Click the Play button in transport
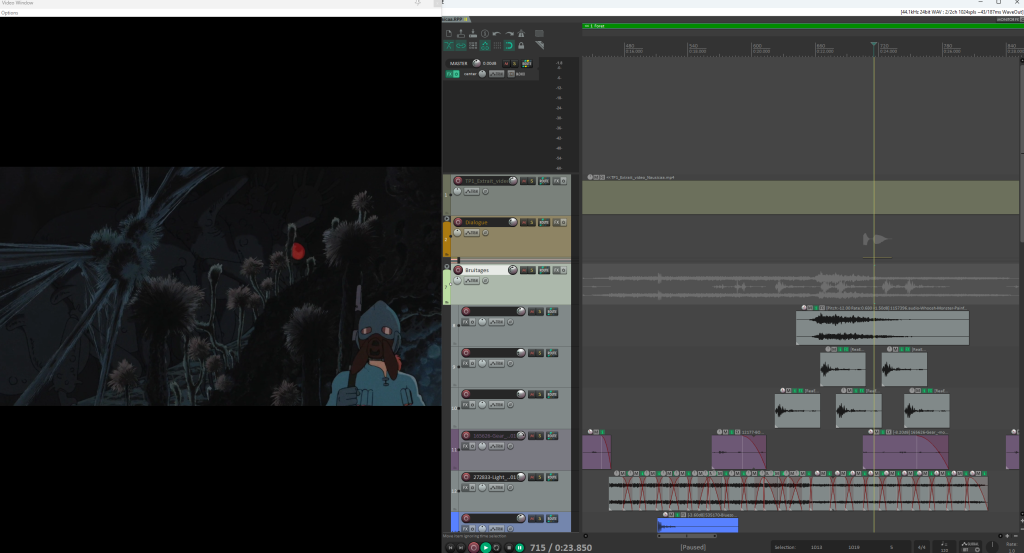The image size is (1024, 553). (x=486, y=547)
